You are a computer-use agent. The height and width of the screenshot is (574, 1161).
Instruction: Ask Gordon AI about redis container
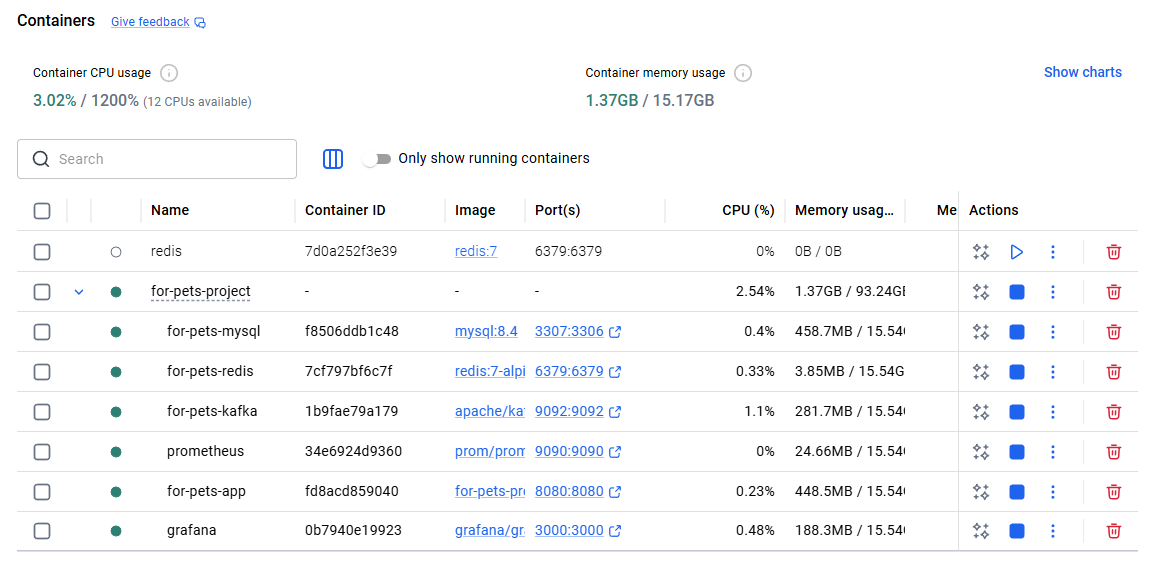pyautogui.click(x=981, y=252)
